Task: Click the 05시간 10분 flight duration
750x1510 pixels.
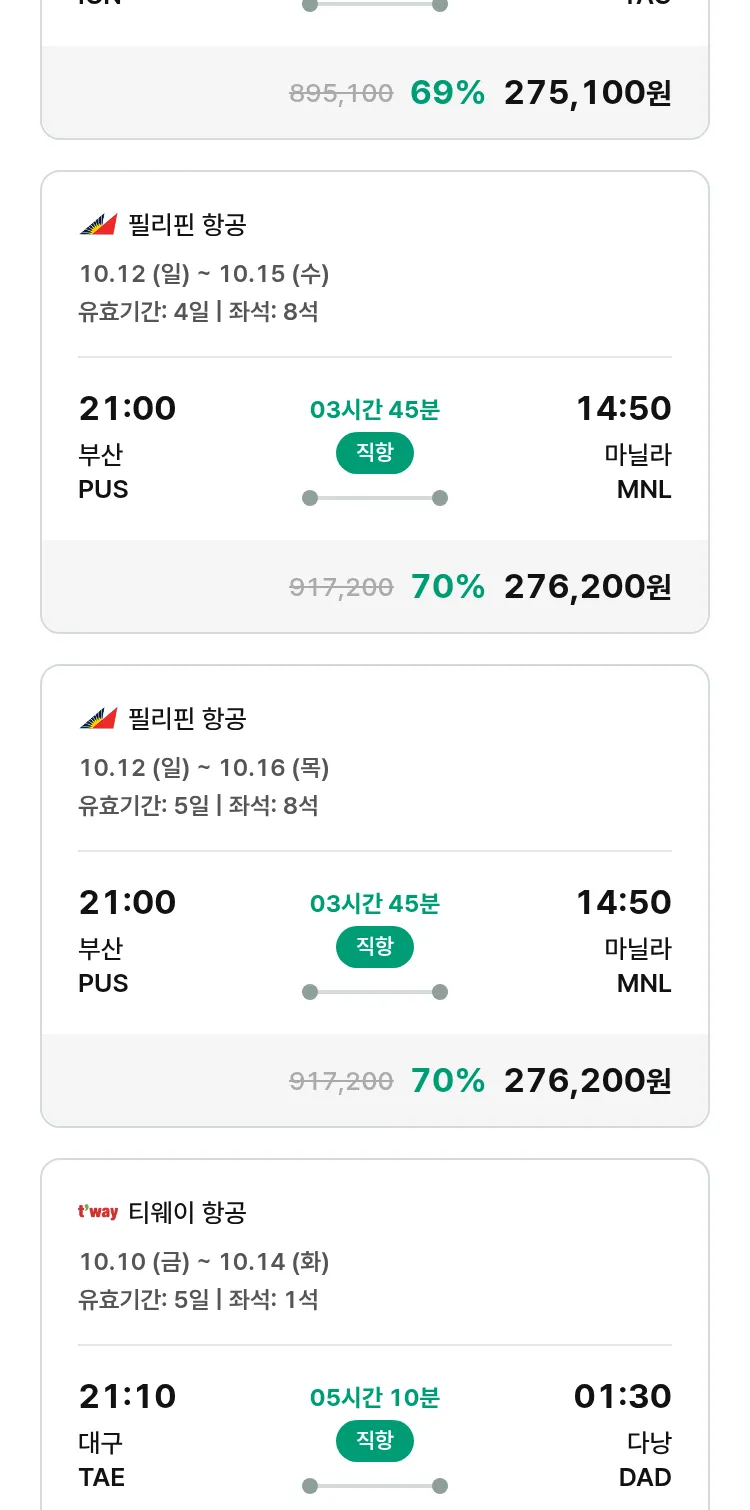Action: click(x=375, y=1398)
